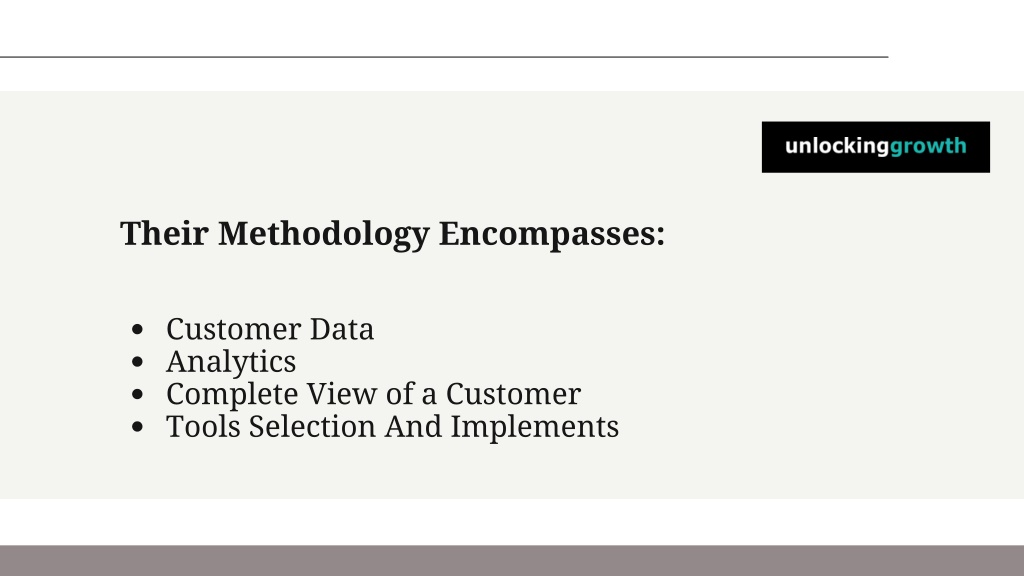This screenshot has width=1024, height=576.
Task: Click the word "Selection" in last bullet
Action: [x=312, y=426]
